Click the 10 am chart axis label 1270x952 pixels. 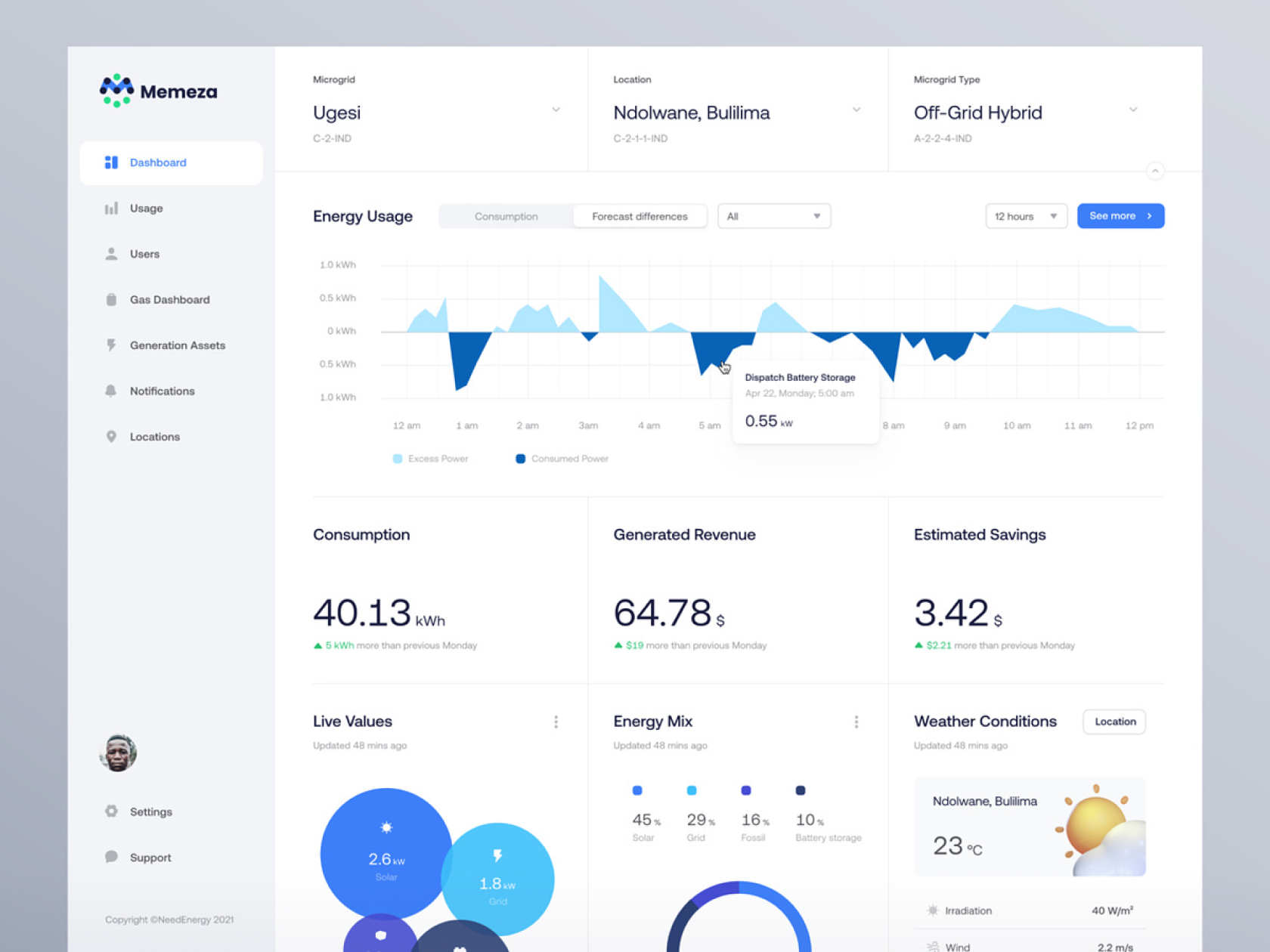point(1017,425)
